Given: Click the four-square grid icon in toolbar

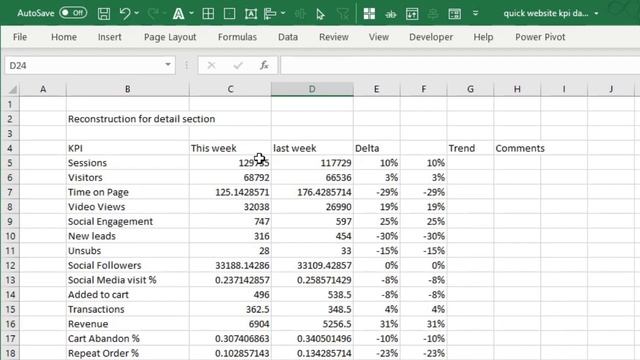Looking at the screenshot, I should point(369,13).
